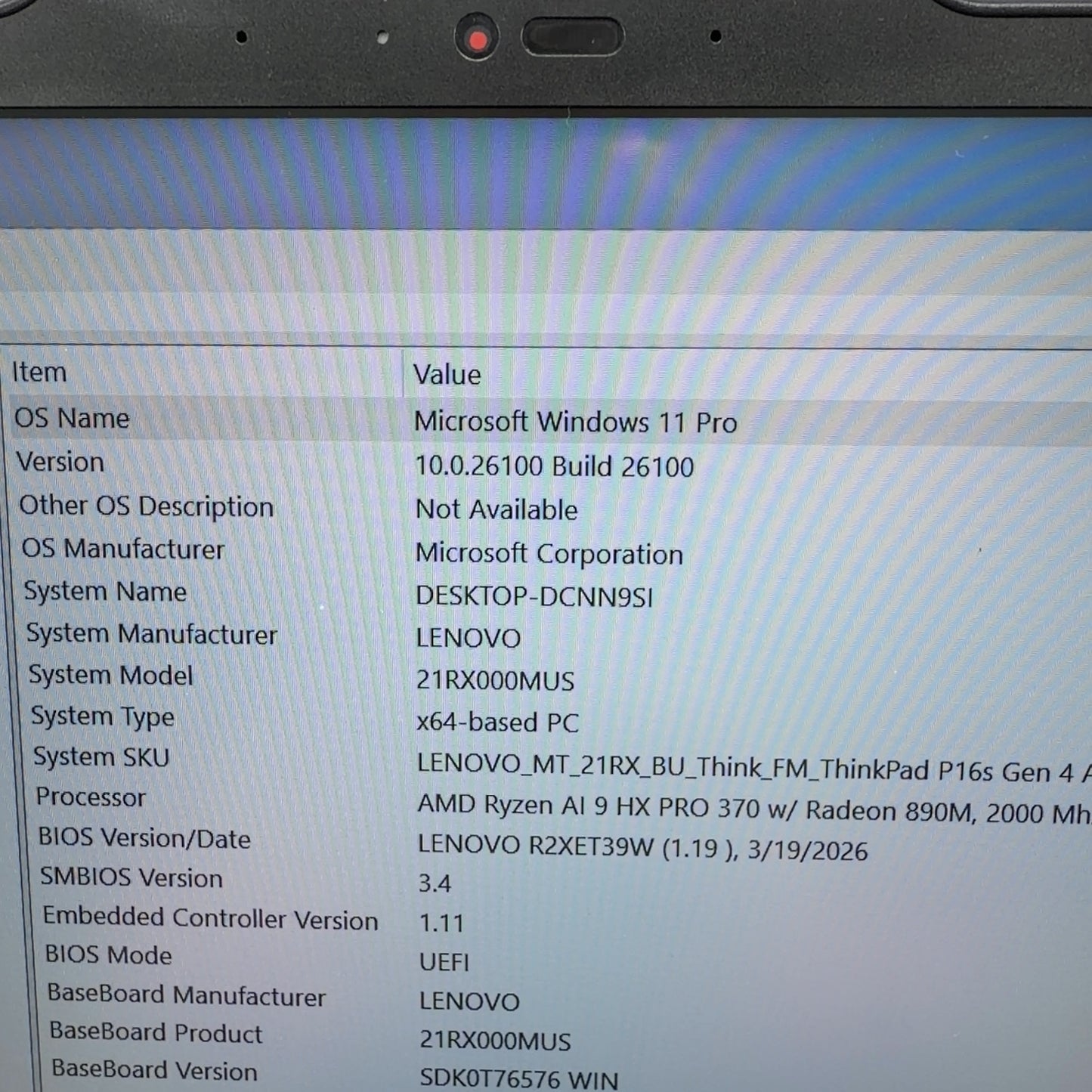
Task: Select the System Type label
Action: [x=102, y=716]
